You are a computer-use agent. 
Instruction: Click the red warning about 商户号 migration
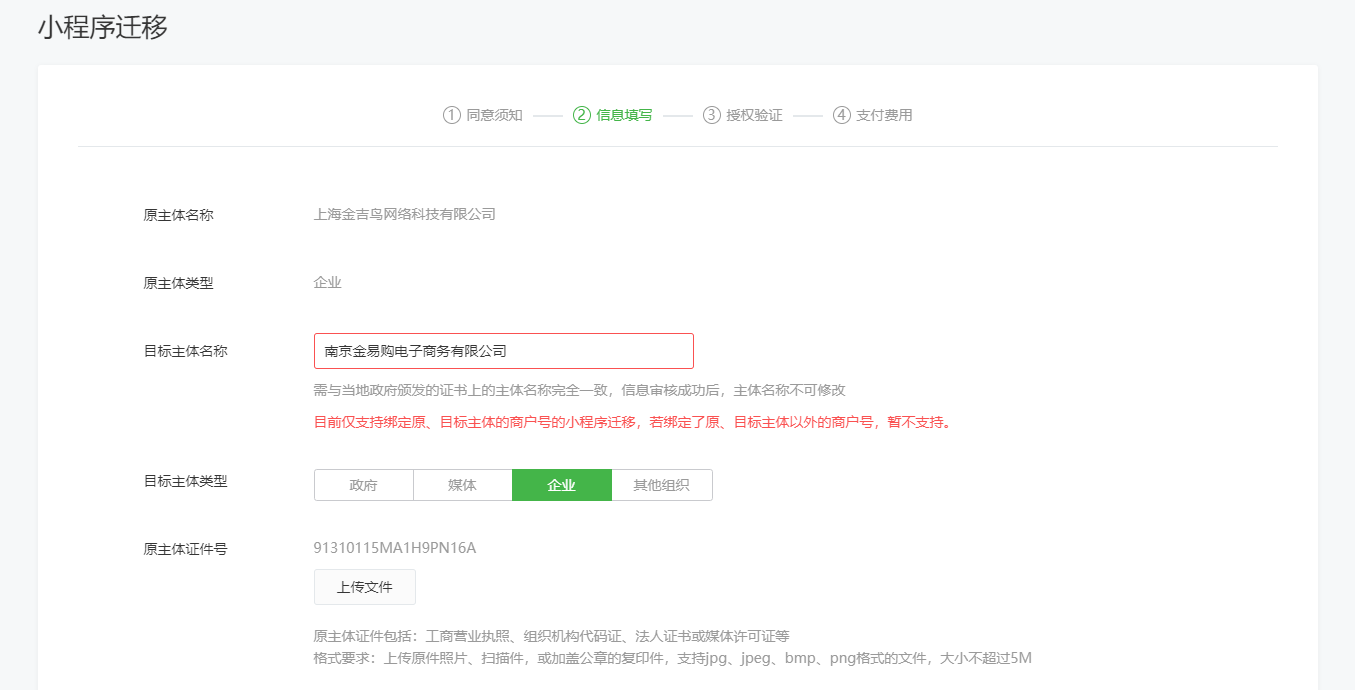(x=633, y=422)
